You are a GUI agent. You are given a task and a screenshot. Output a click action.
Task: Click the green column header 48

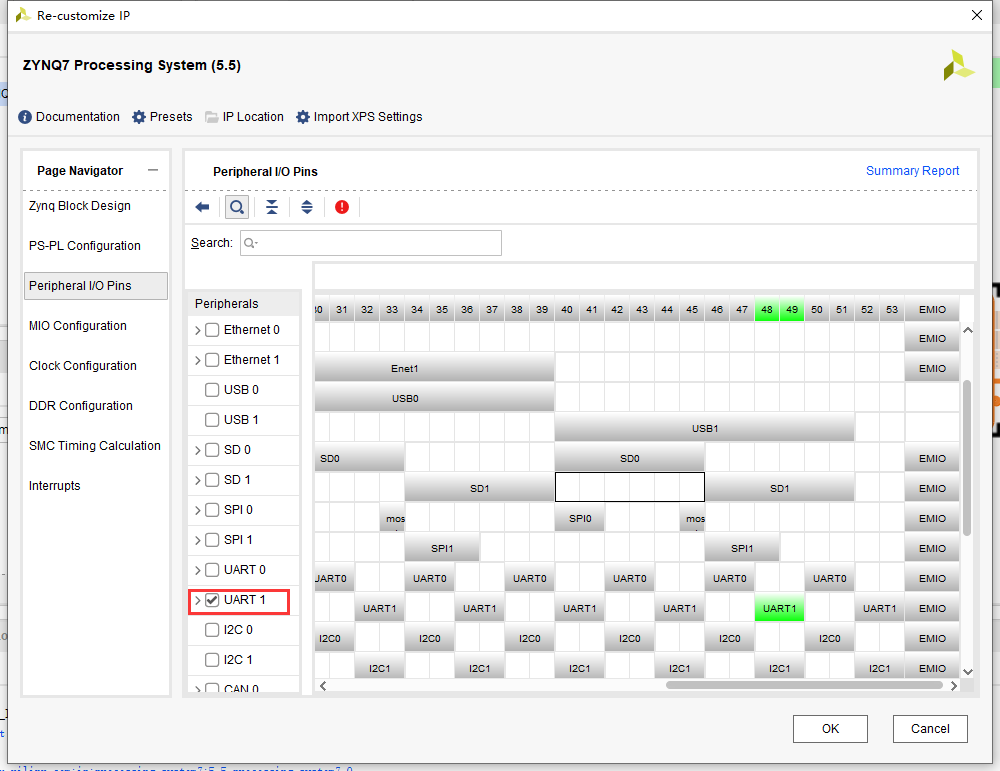pos(767,309)
